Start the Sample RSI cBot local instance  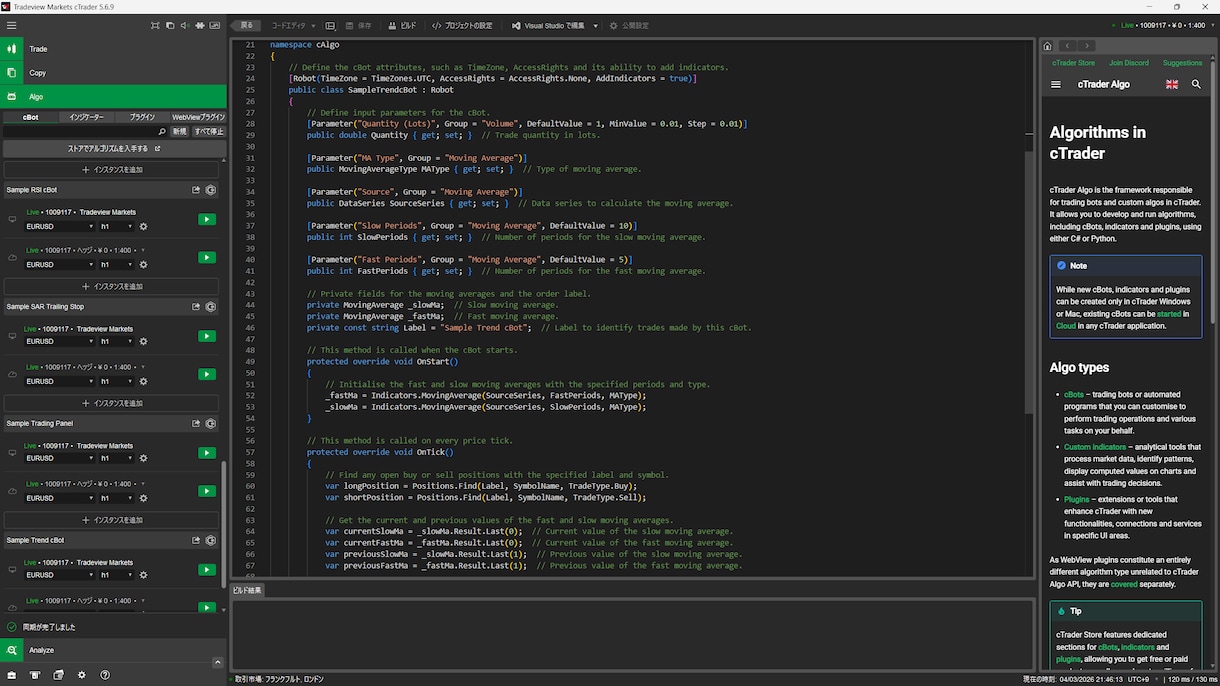[x=207, y=220]
